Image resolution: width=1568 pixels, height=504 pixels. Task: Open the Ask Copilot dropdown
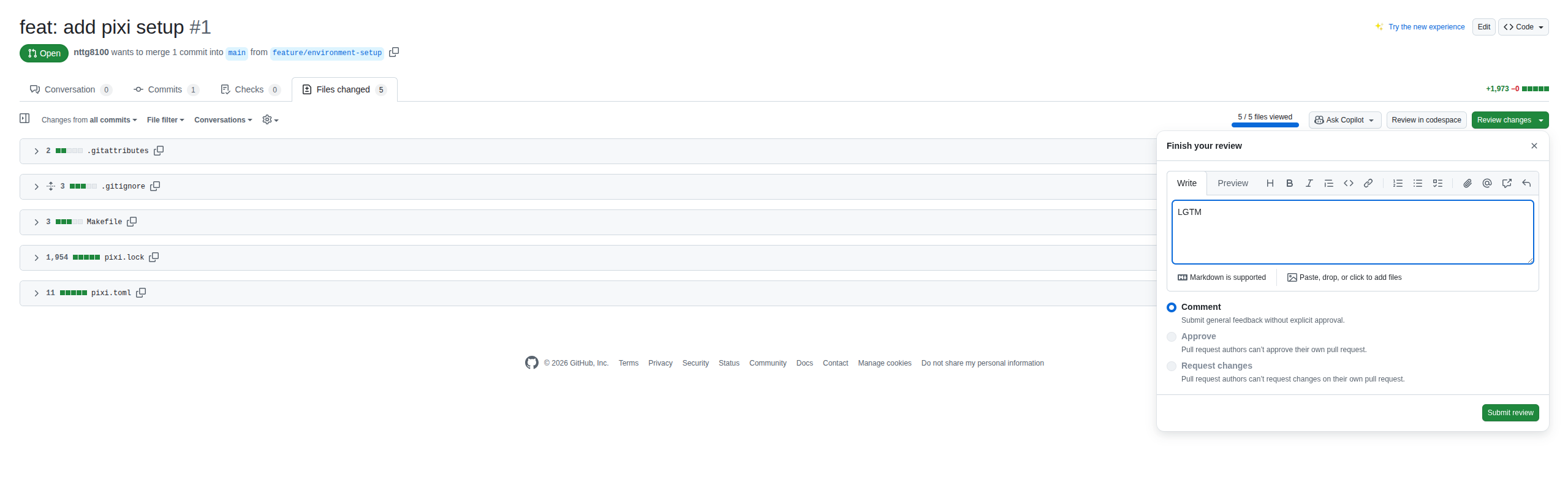pos(1344,120)
